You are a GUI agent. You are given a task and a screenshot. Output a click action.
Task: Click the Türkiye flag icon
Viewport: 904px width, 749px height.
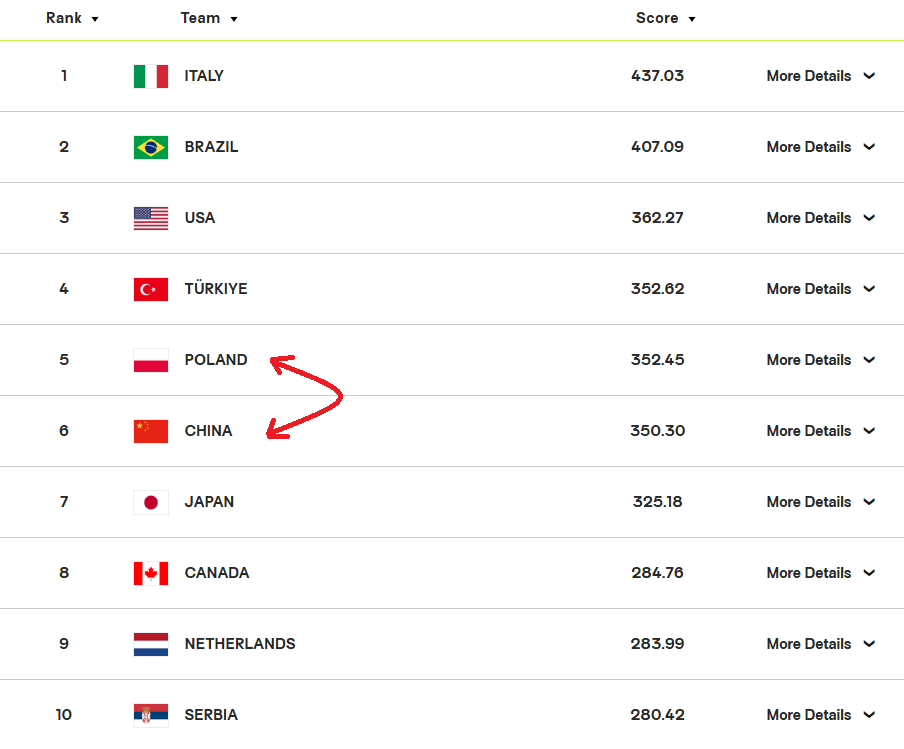point(150,289)
